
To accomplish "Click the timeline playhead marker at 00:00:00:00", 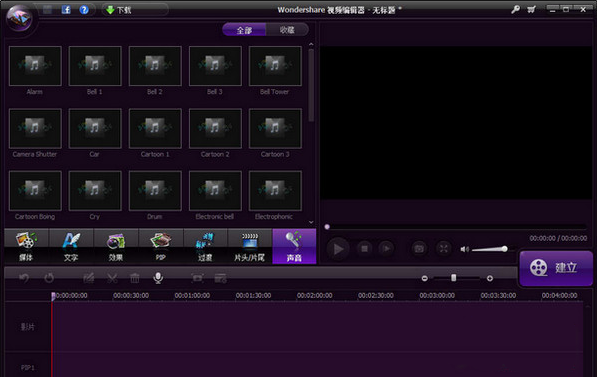I will click(53, 296).
